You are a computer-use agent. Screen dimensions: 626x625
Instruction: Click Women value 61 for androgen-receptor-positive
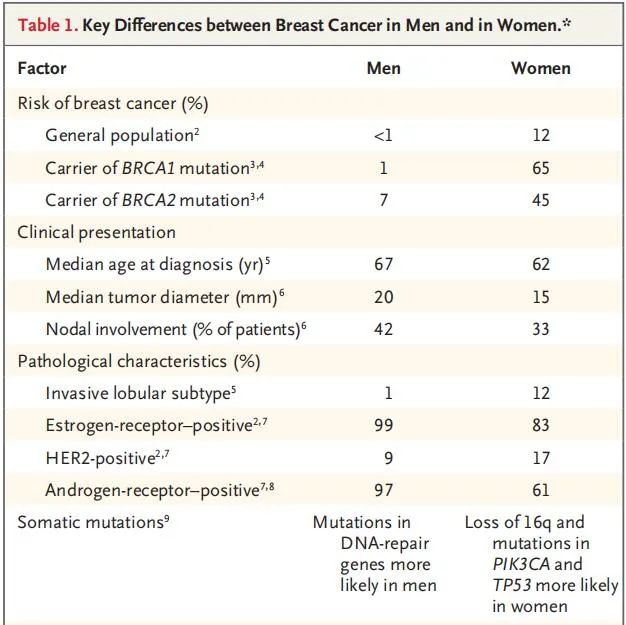pos(541,490)
